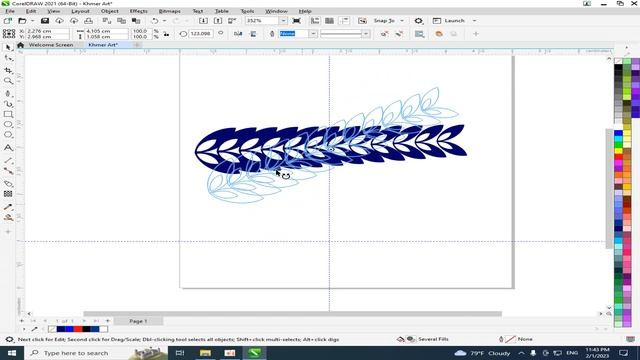Select the Khmer Art document tab
The image size is (640, 360).
[103, 45]
